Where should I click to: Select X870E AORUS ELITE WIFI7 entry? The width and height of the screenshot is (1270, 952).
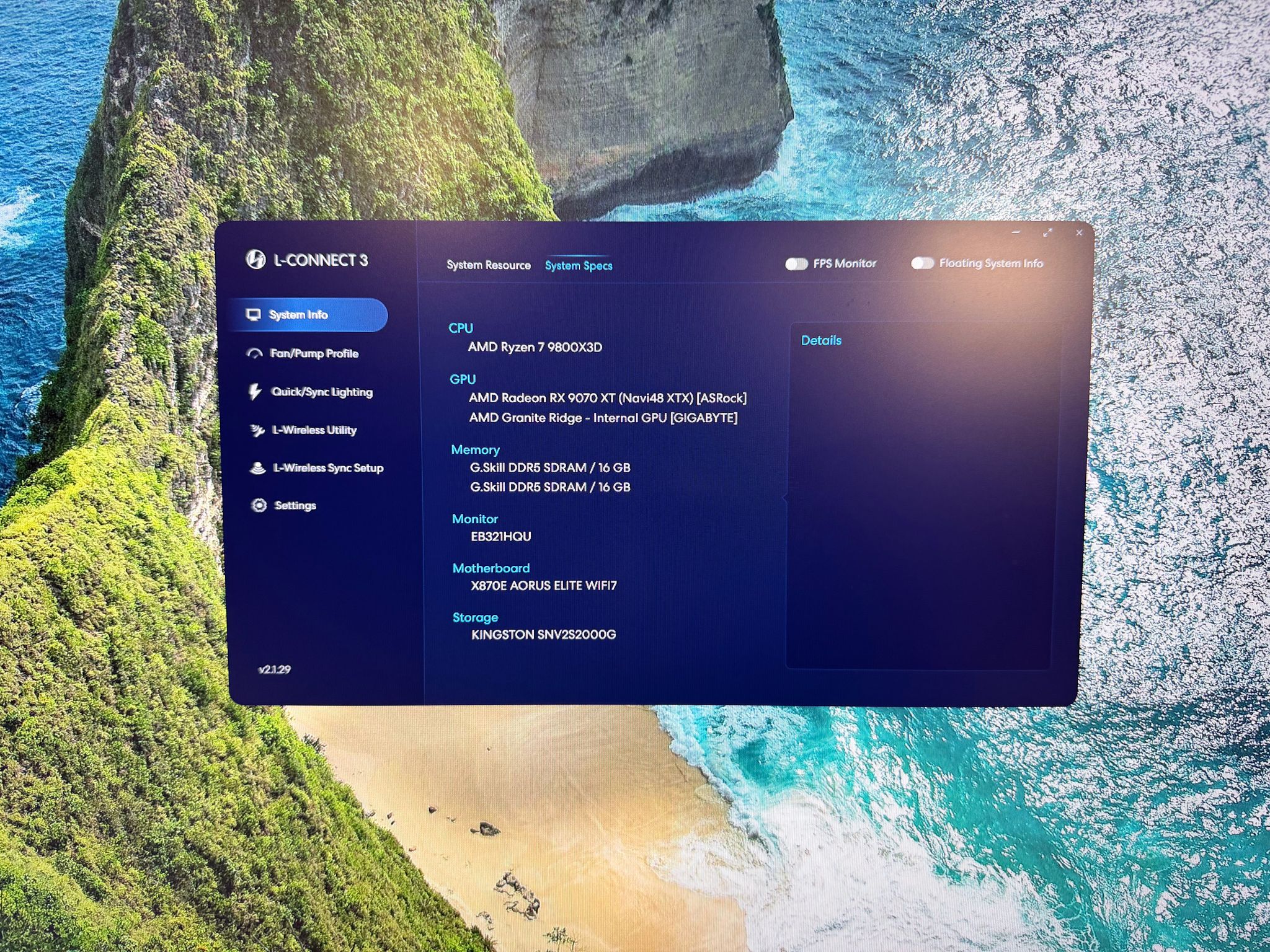coord(544,586)
